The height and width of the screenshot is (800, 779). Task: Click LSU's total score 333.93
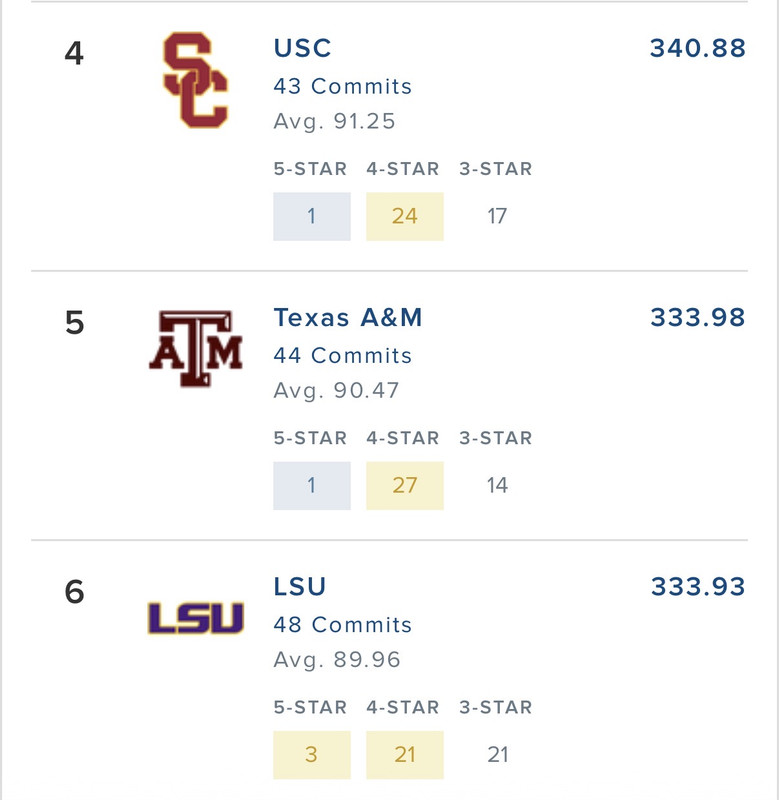697,587
